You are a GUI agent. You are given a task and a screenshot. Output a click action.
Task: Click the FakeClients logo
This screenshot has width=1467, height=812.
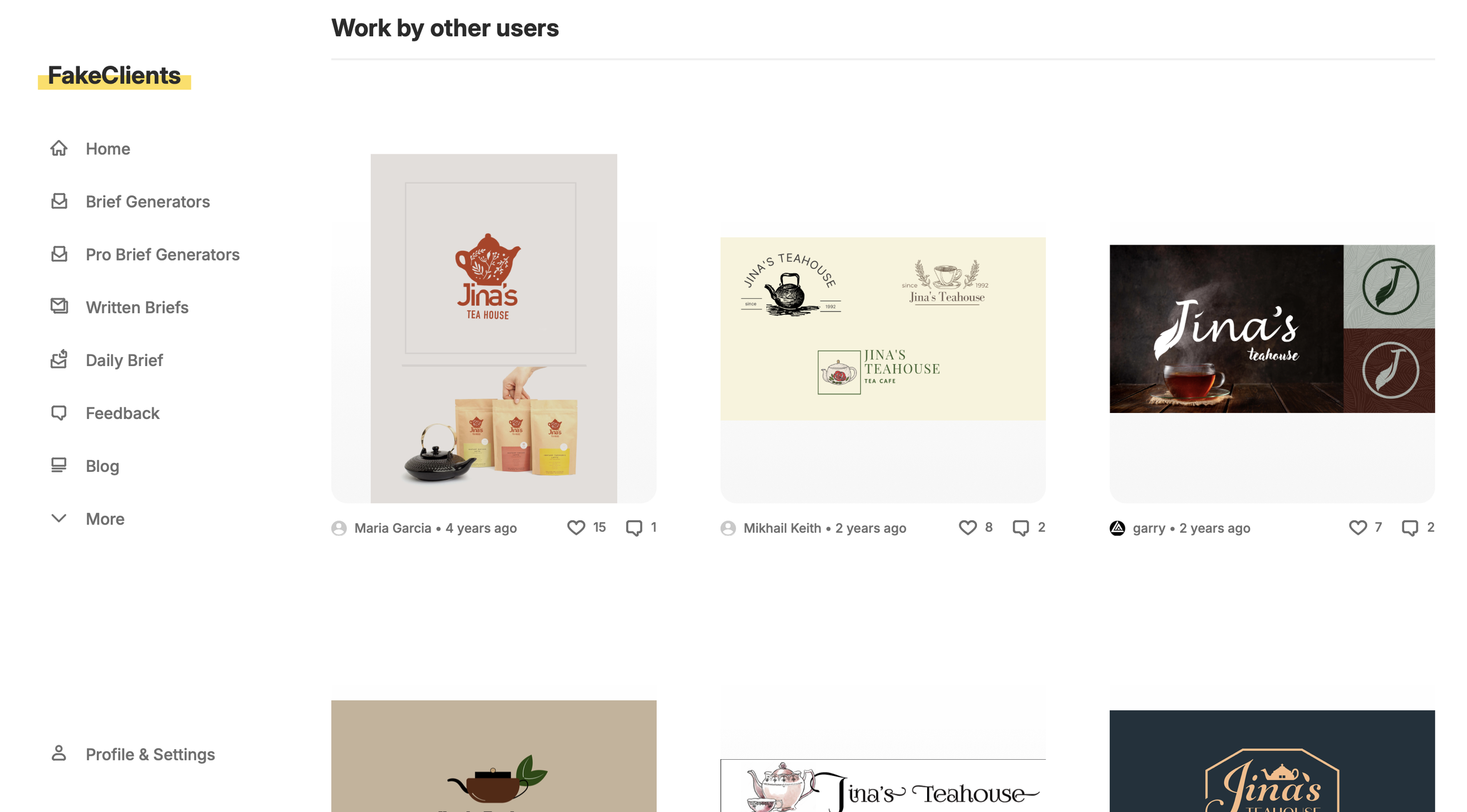click(114, 76)
